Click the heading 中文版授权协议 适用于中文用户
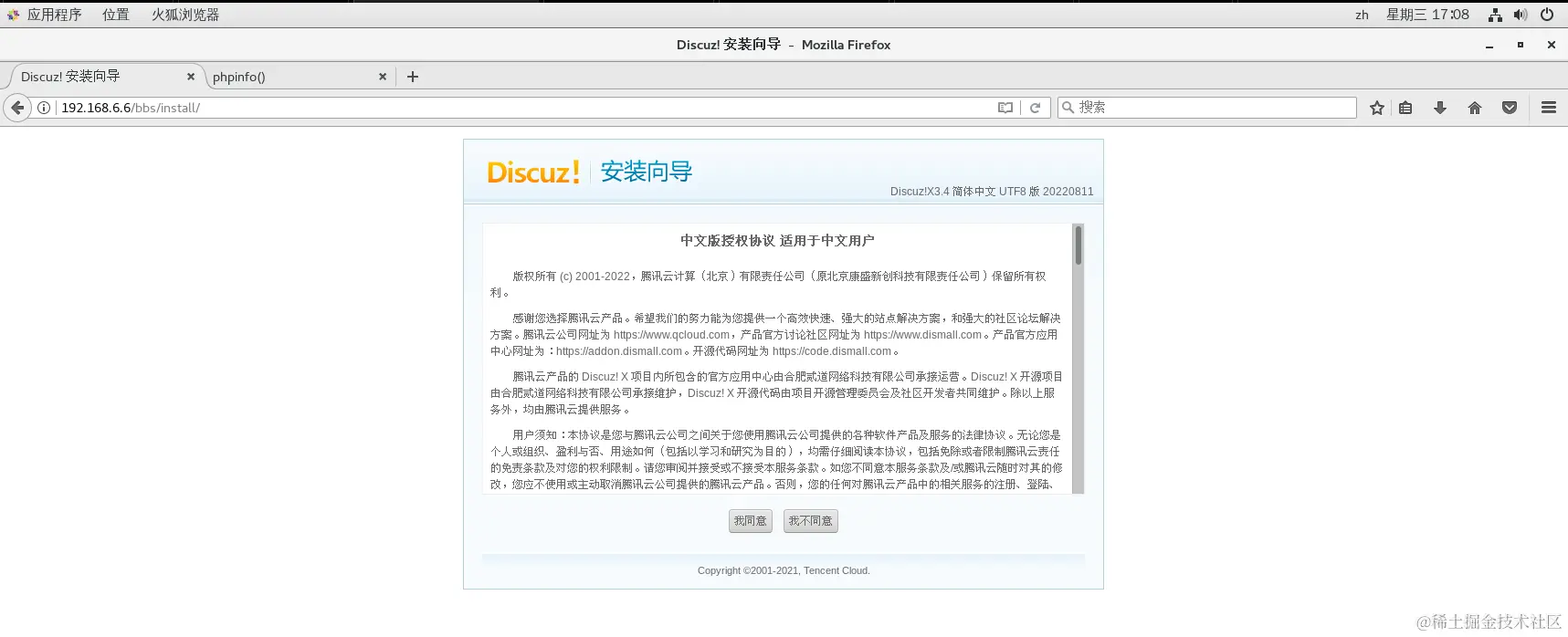Screen dimensions: 1568x637 point(777,241)
